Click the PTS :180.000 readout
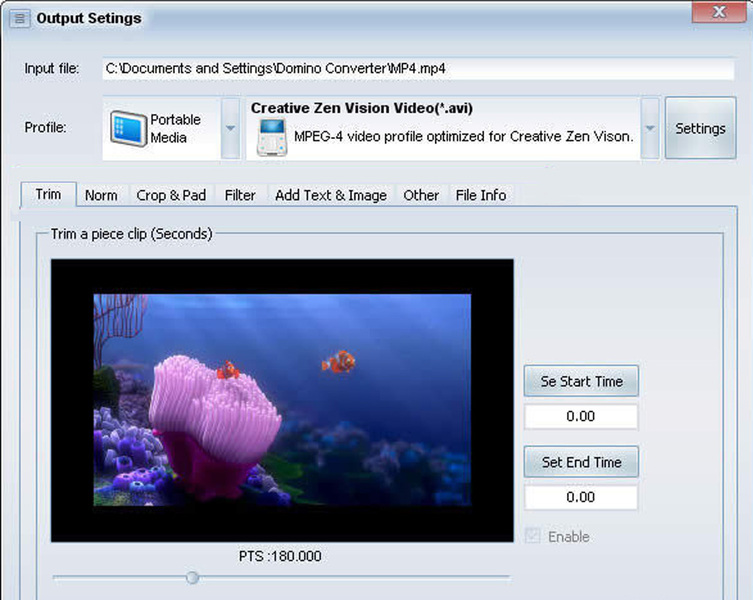Viewport: 753px width, 600px height. (280, 556)
